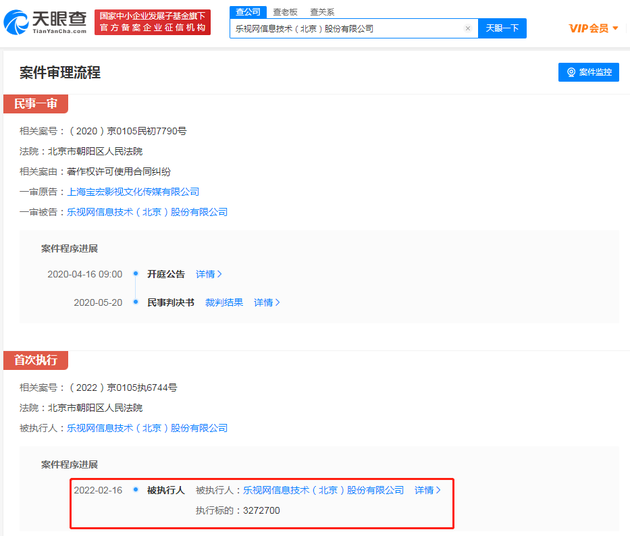The width and height of the screenshot is (630, 536).
Task: View 详情 for the 开庭公告 entry
Action: tap(209, 274)
